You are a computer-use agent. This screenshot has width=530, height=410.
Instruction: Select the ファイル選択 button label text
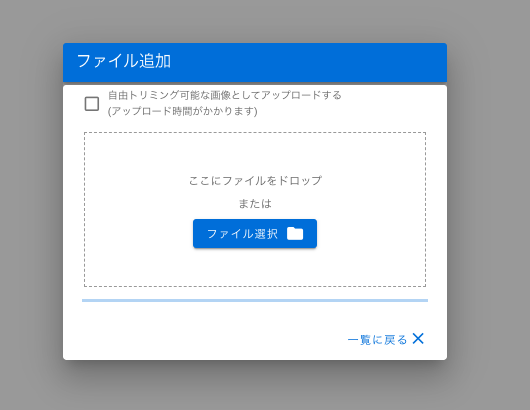coord(242,234)
